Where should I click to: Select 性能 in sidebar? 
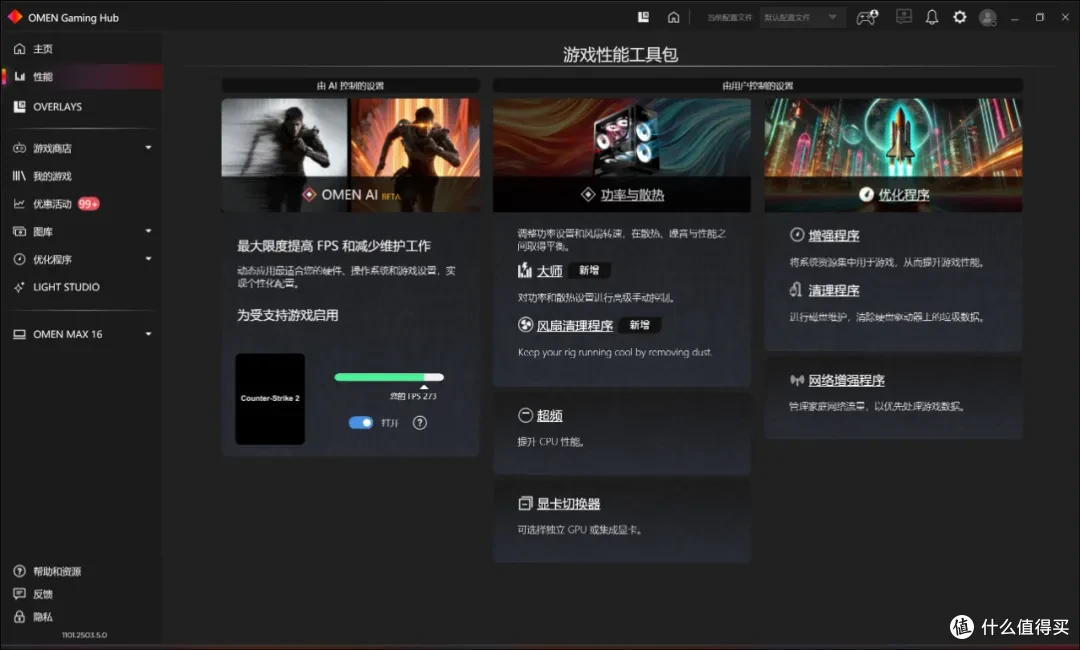[83, 76]
